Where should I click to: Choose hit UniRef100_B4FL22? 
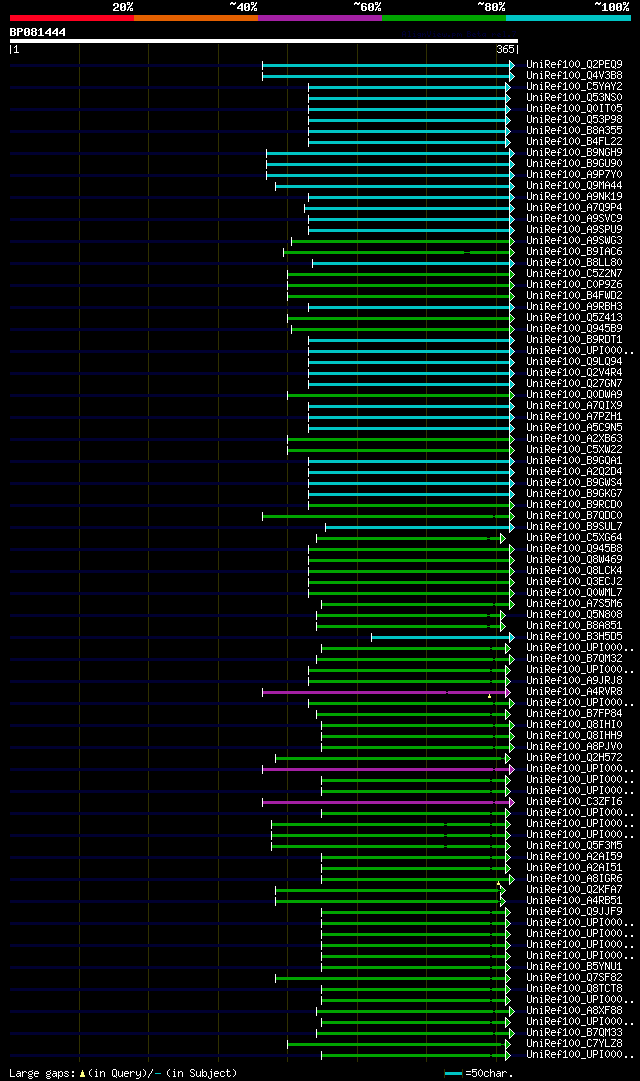click(574, 142)
